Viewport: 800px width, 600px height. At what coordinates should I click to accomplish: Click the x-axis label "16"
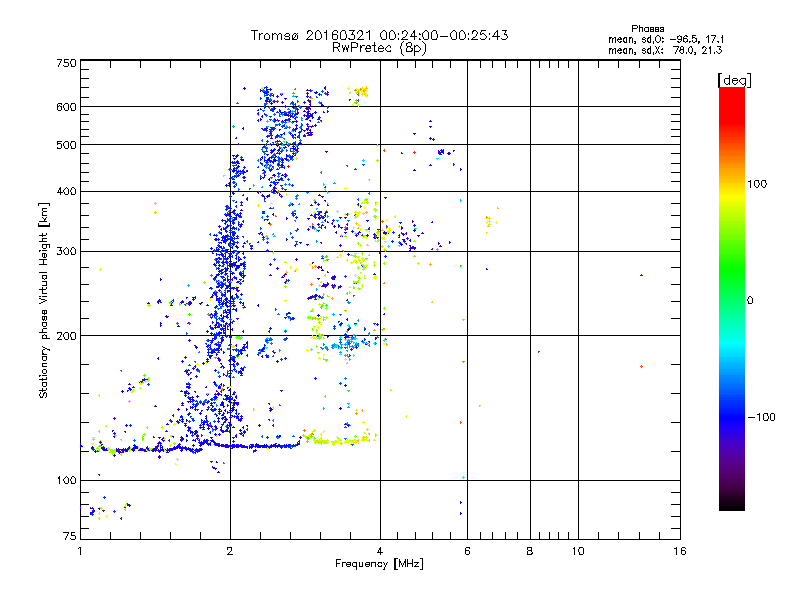[x=680, y=551]
